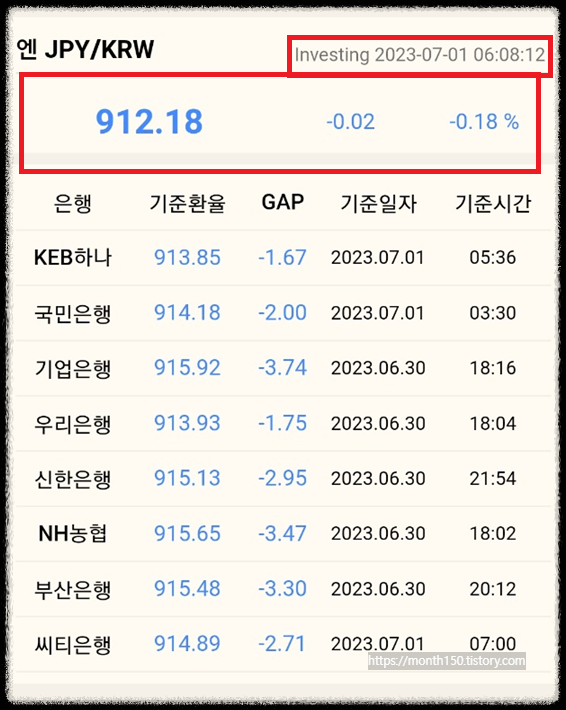The width and height of the screenshot is (566, 710).
Task: Click 씨티은행 time 07:00
Action: click(x=493, y=644)
